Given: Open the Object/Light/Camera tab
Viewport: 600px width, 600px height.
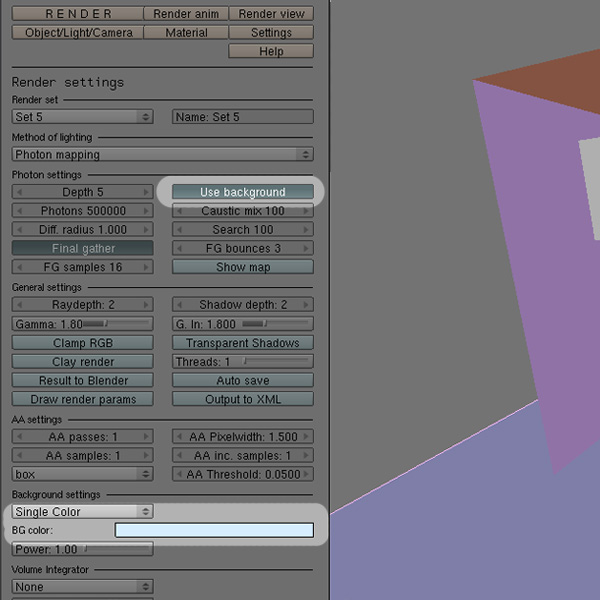Looking at the screenshot, I should pos(78,33).
